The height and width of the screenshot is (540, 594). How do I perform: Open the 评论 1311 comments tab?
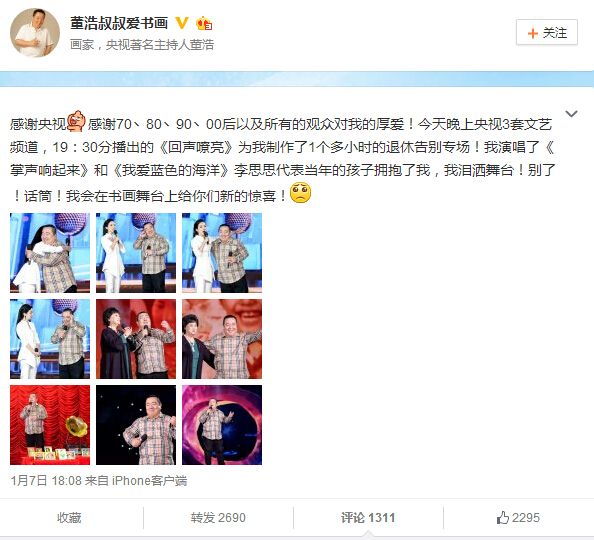(x=368, y=518)
